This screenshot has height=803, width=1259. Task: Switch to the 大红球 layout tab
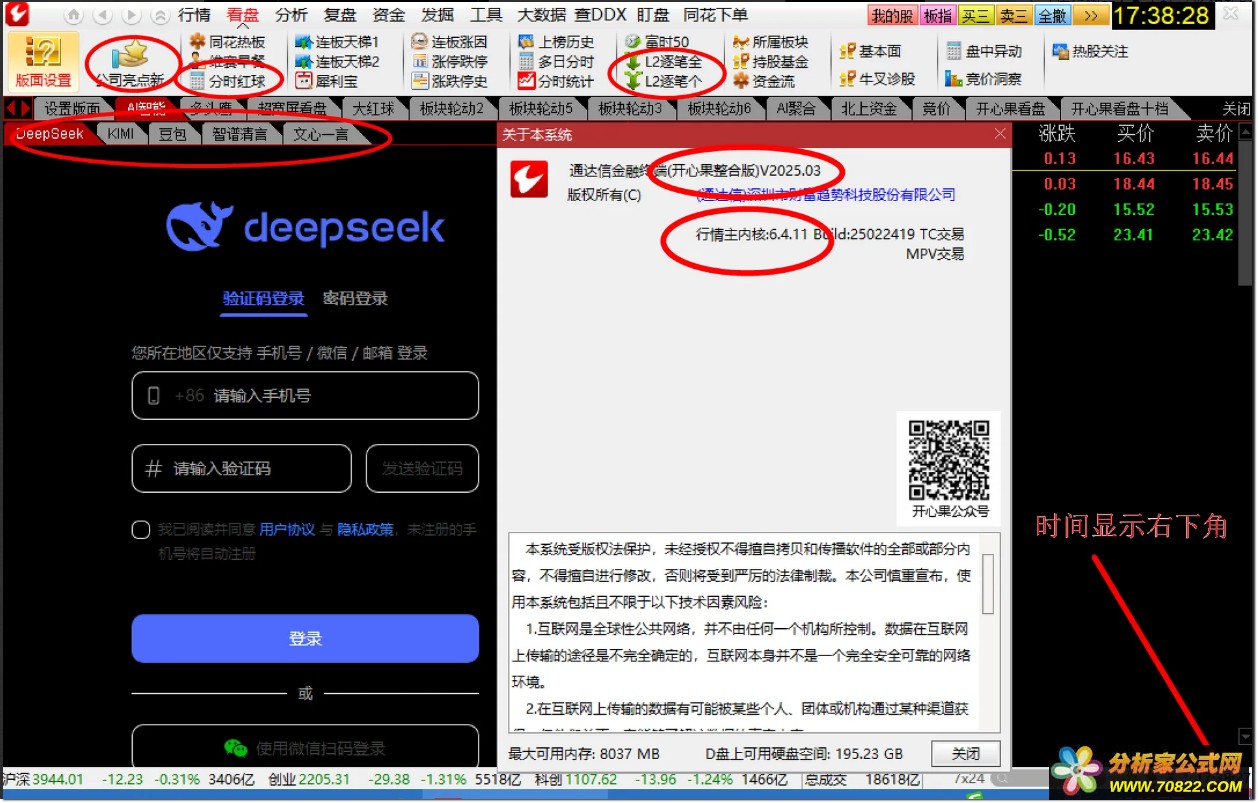tap(373, 108)
